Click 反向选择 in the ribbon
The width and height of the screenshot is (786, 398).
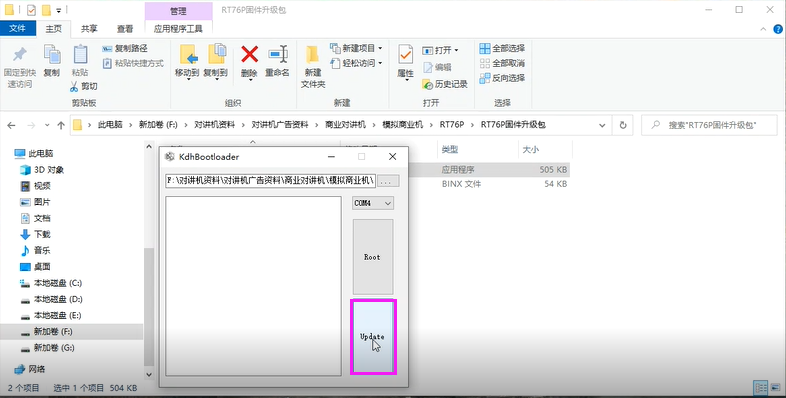(x=502, y=78)
